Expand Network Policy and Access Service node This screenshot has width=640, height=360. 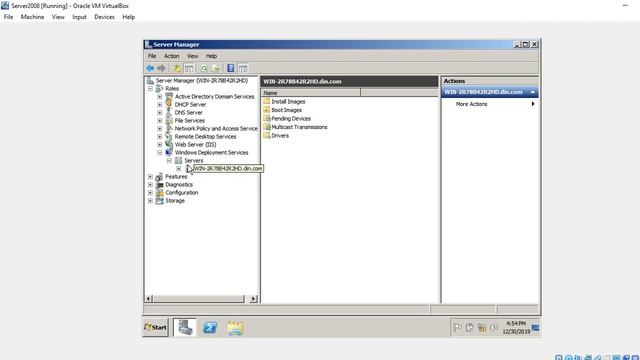(x=160, y=129)
